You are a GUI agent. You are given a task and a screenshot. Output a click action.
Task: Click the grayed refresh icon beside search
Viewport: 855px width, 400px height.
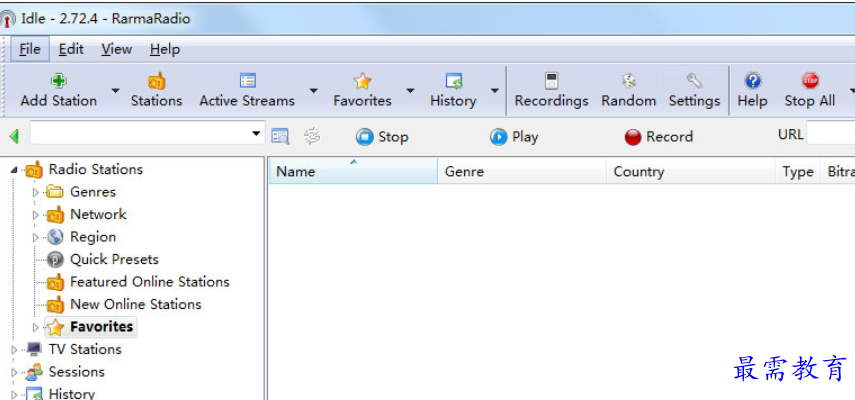[x=312, y=136]
